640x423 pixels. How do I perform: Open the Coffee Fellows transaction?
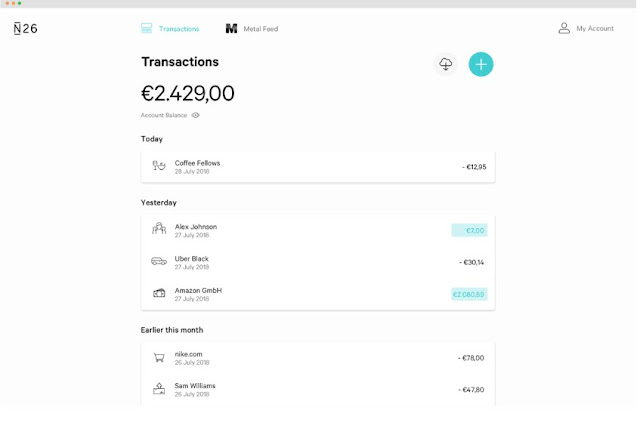click(x=318, y=167)
